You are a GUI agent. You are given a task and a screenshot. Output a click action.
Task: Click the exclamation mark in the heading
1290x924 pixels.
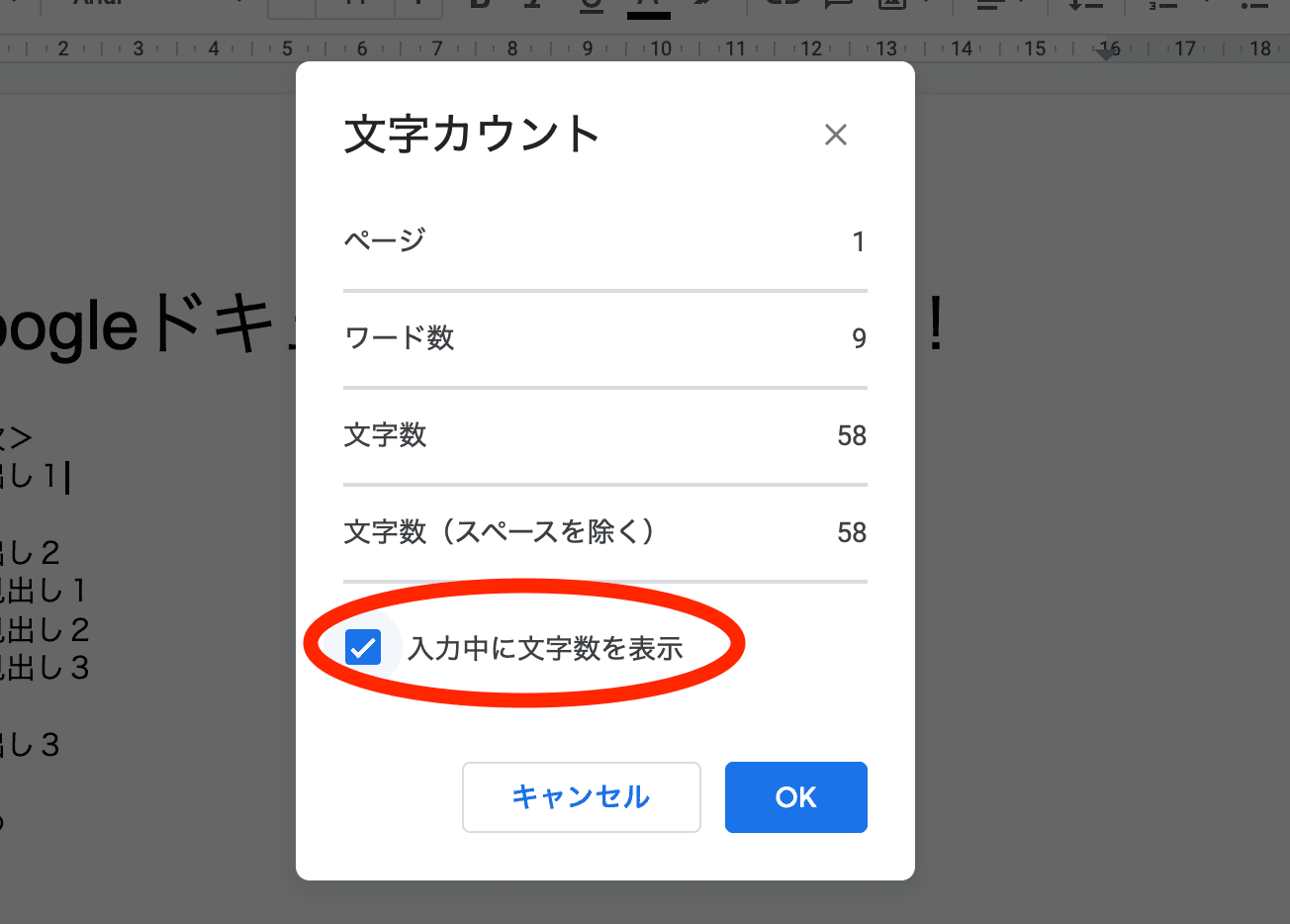(935, 327)
